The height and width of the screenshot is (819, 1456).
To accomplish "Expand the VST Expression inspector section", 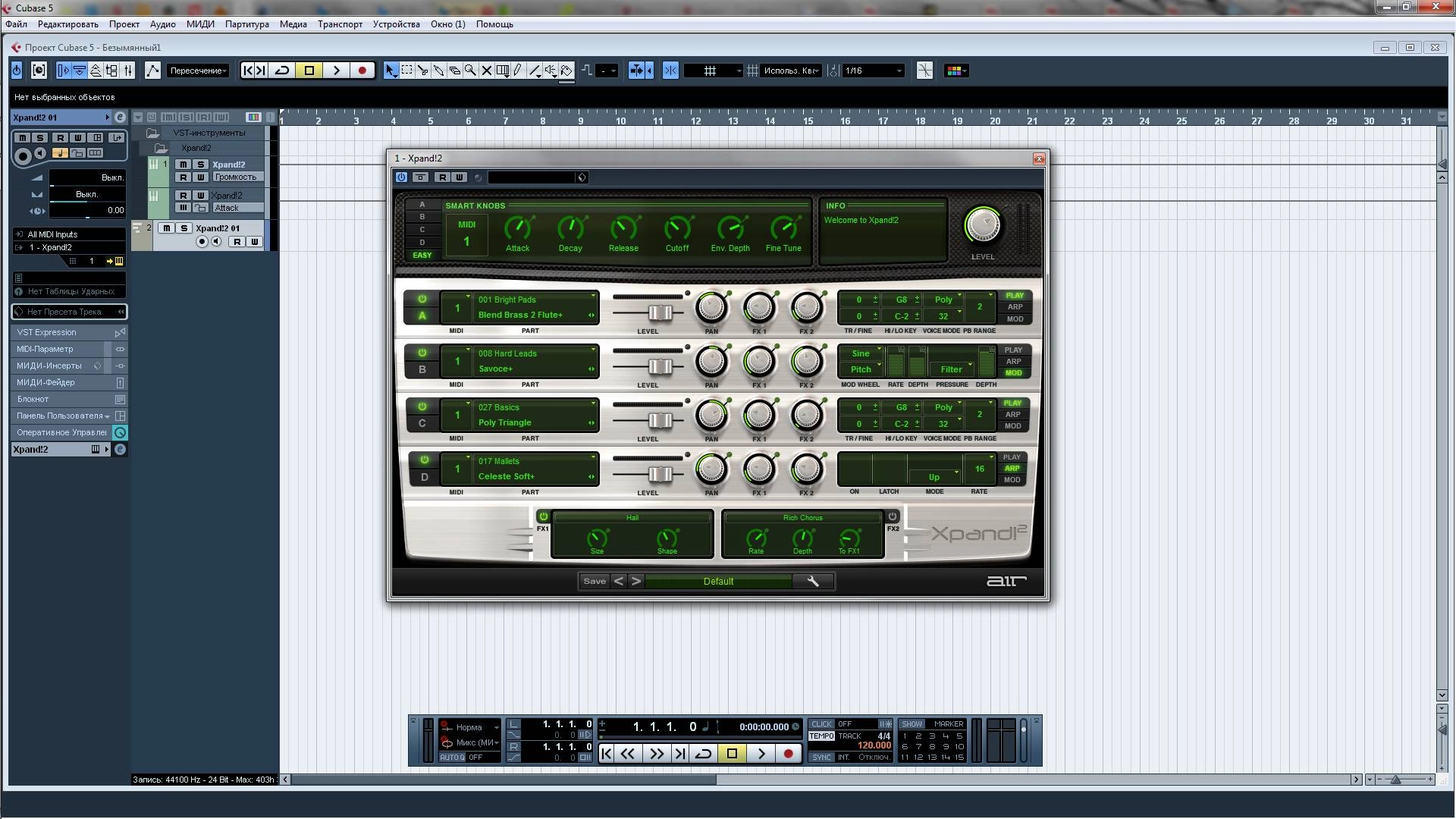I will [x=68, y=332].
